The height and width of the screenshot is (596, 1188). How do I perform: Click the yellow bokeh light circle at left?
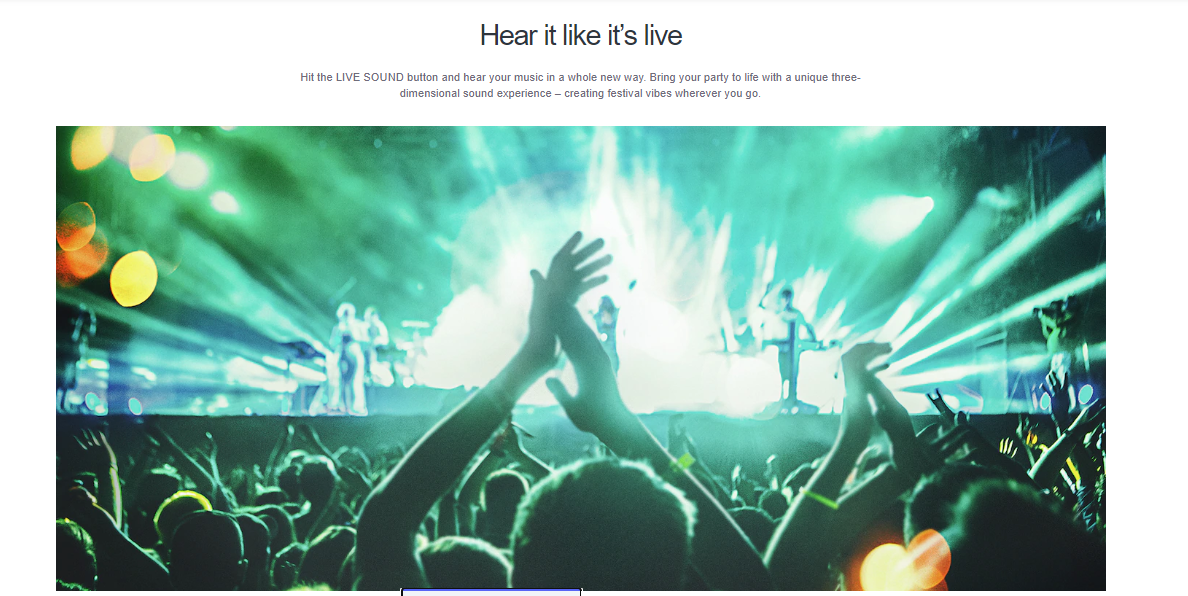133,278
